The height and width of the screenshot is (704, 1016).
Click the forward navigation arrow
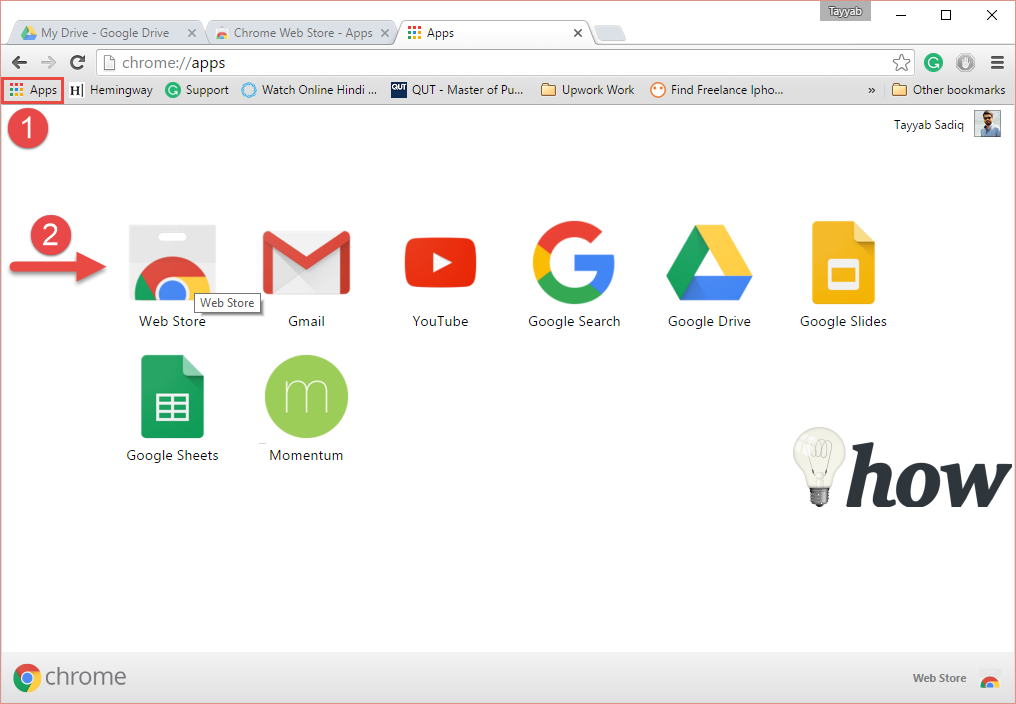coord(48,63)
